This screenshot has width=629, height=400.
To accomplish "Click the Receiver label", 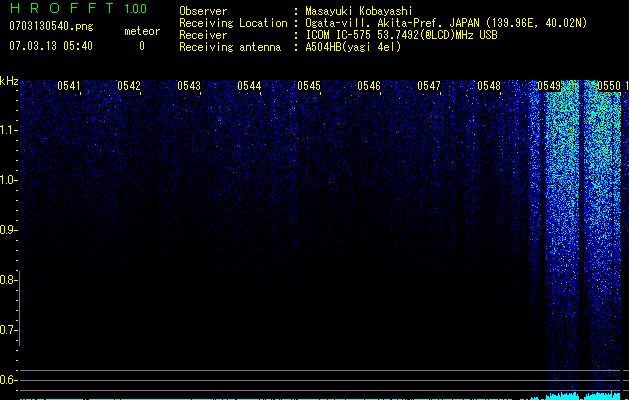I will (203, 35).
